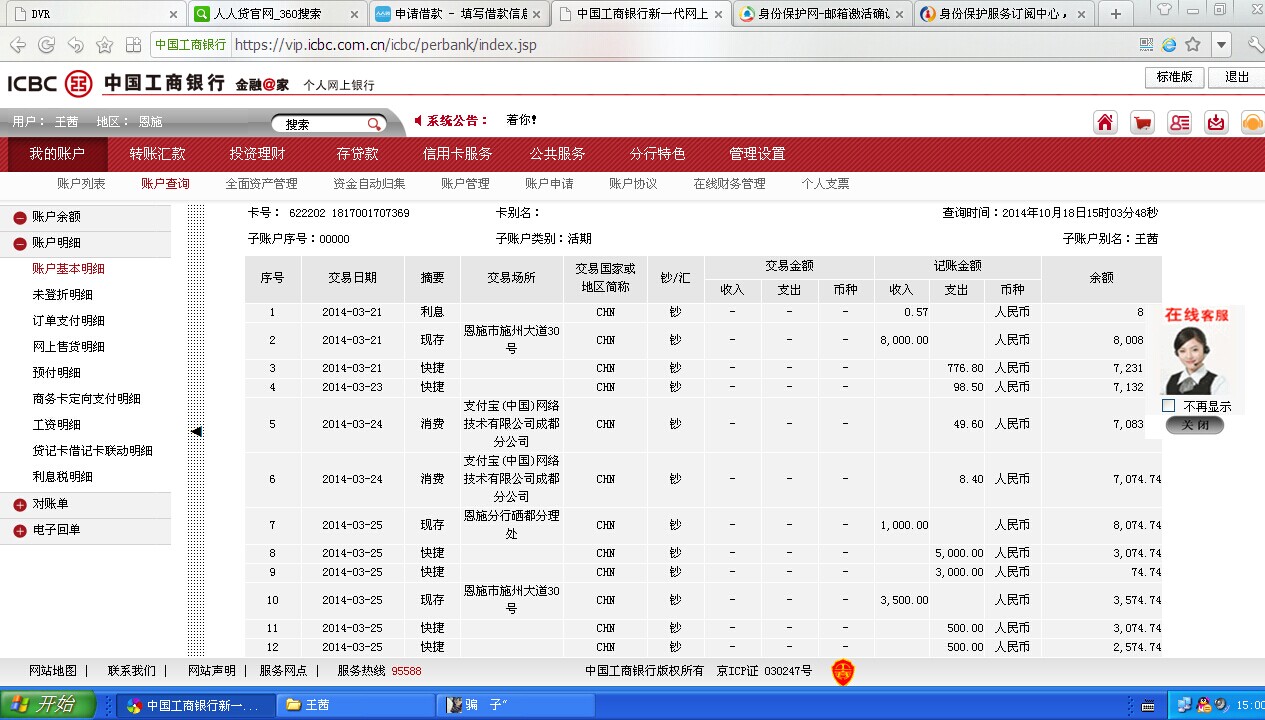Open the shopping cart icon
Screen dimensions: 1265x720
coord(1142,122)
